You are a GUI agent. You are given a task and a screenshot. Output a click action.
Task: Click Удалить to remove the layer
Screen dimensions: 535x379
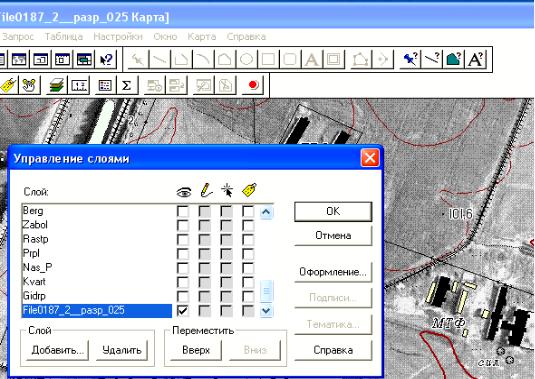coord(122,350)
